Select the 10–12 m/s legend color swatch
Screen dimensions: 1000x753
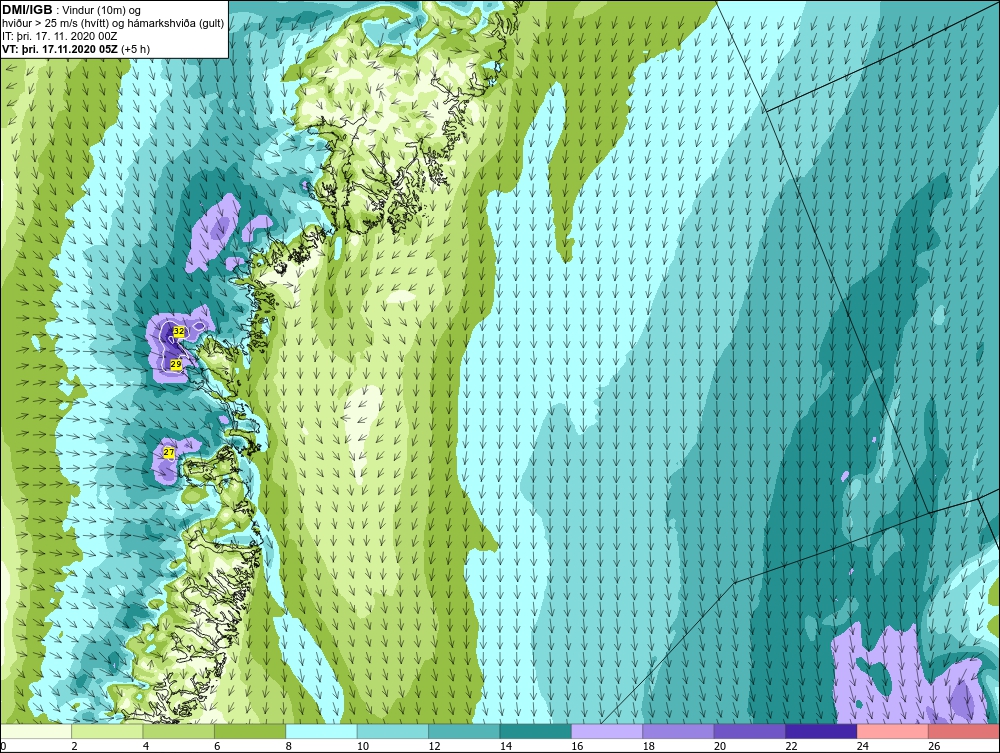[x=393, y=731]
